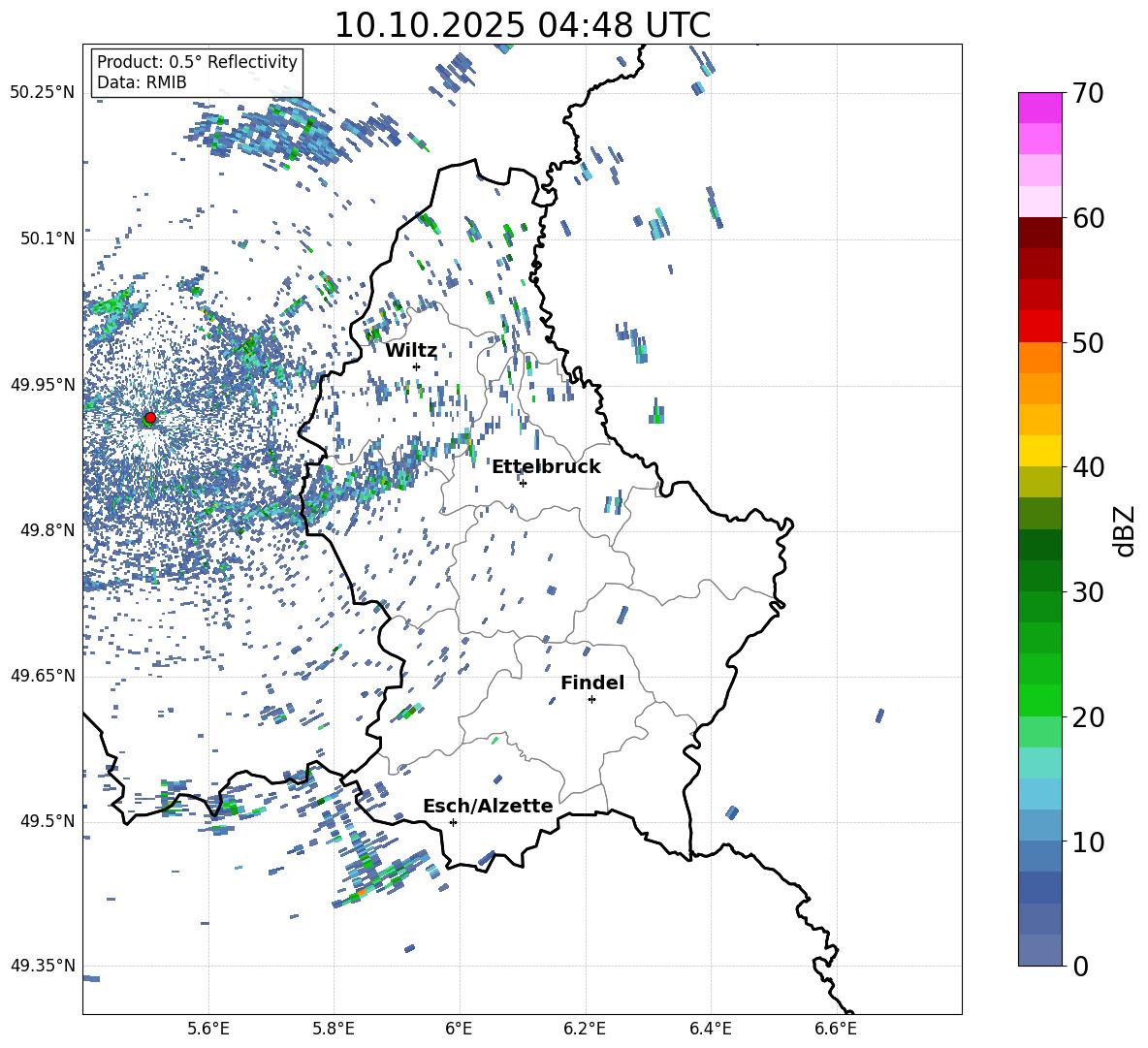This screenshot has height=1048, width=1148.
Task: Click the Product: 0.5° Reflectivity text
Action: coord(197,62)
